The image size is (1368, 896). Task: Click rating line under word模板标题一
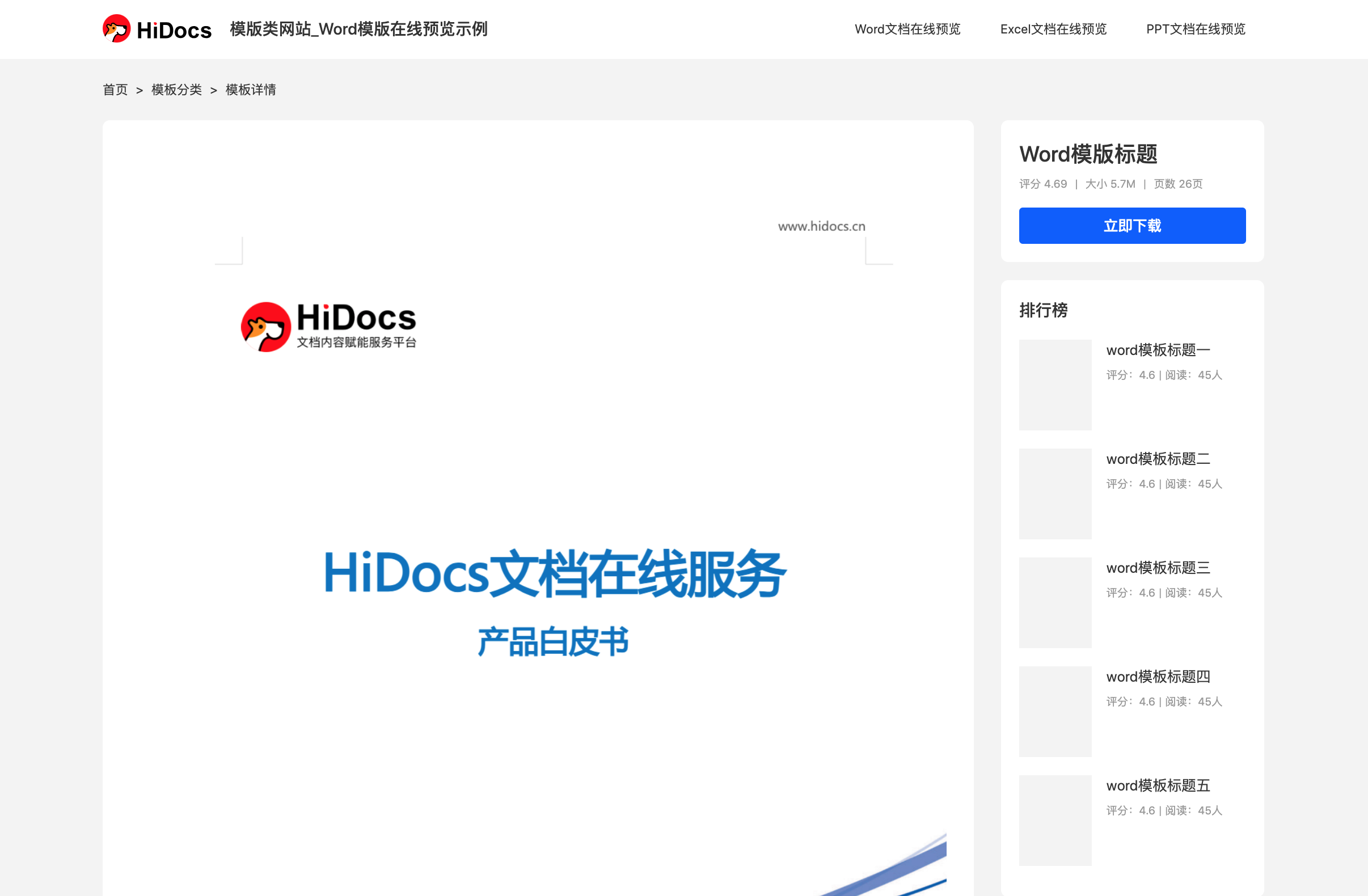point(1163,375)
